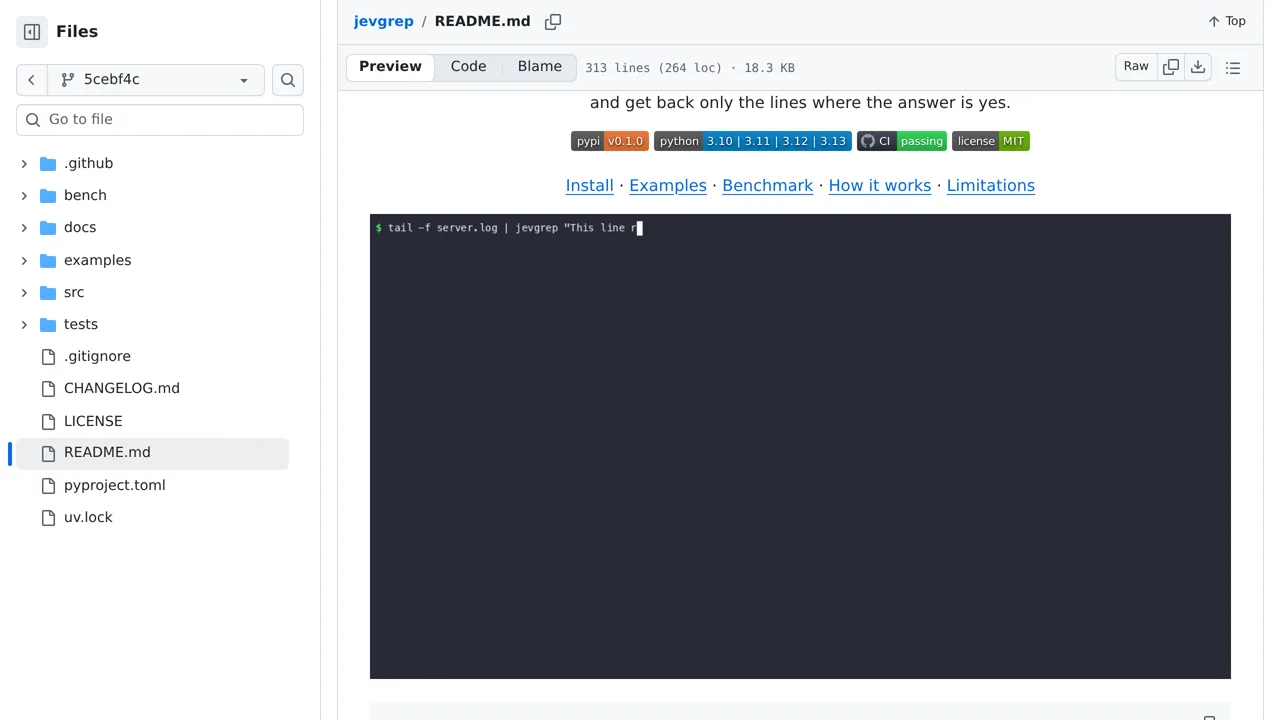This screenshot has height=720, width=1280.
Task: Expand the examples folder chevron
Action: pyautogui.click(x=24, y=261)
